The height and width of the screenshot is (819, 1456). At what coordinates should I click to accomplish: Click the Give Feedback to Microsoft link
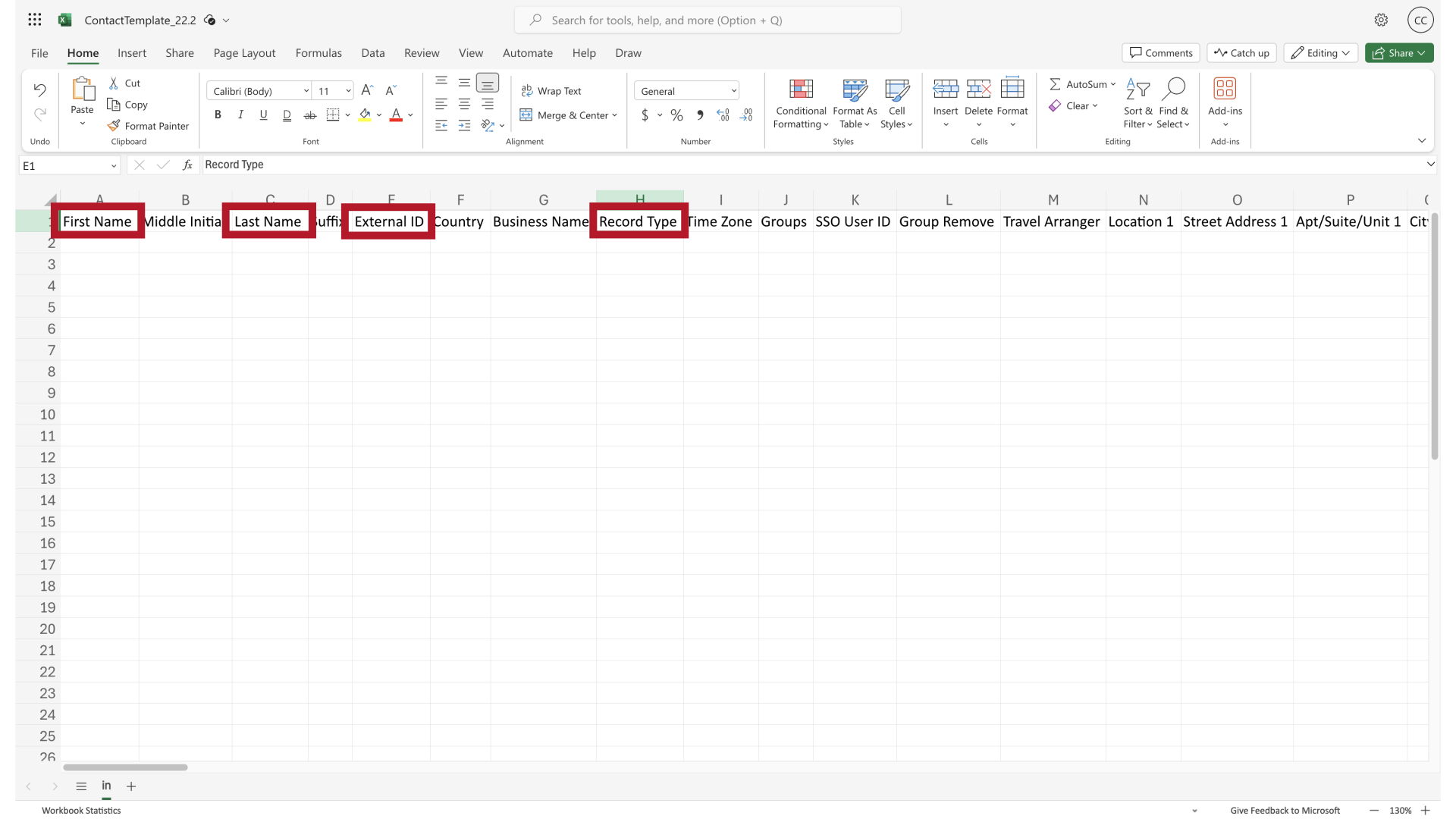click(x=1285, y=810)
